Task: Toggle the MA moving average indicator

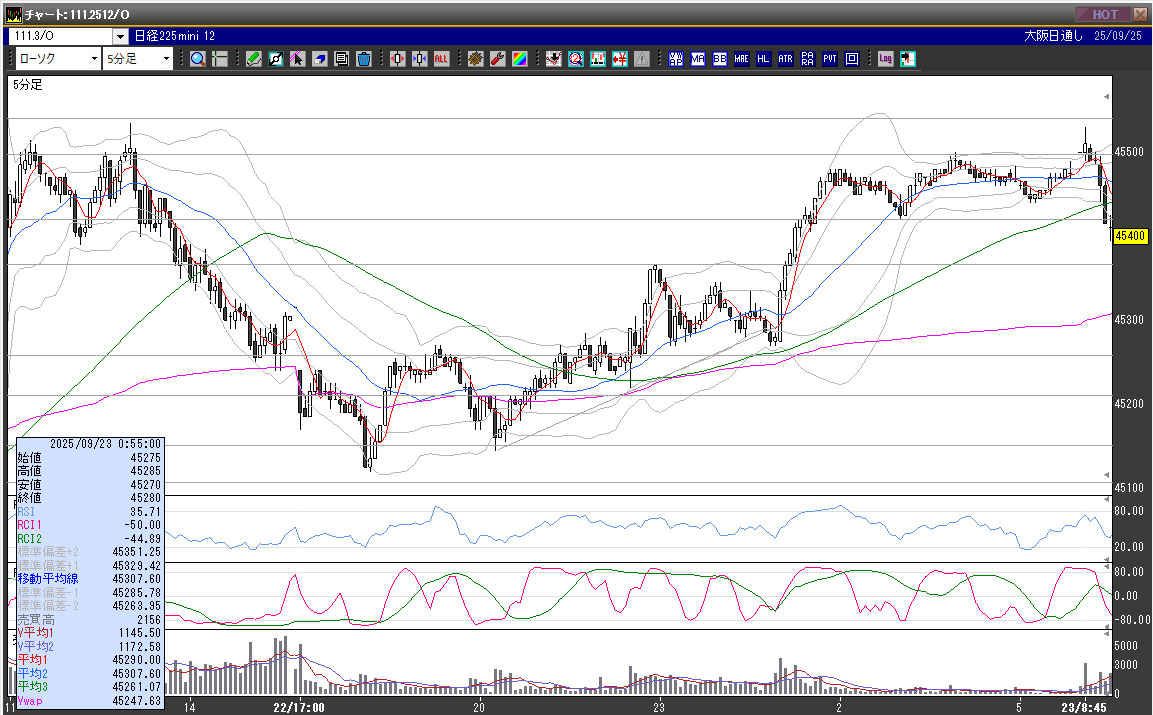Action: 698,59
